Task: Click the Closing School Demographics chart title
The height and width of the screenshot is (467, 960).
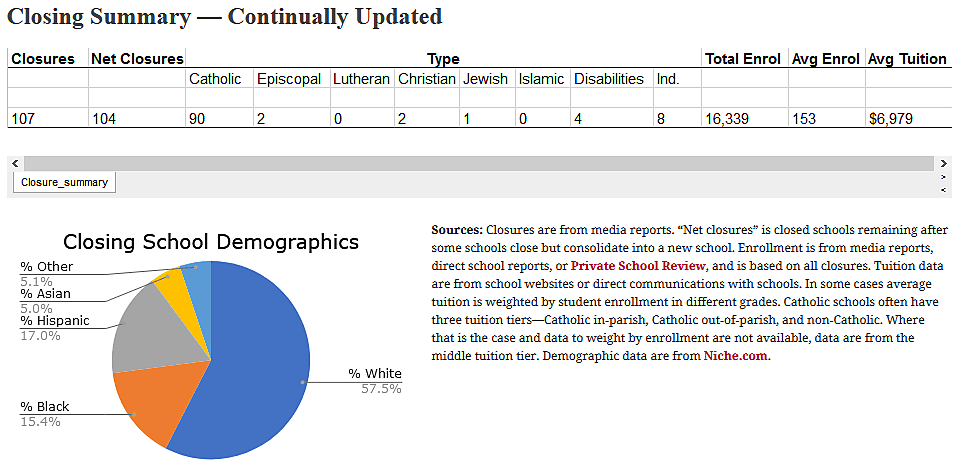Action: coord(211,242)
